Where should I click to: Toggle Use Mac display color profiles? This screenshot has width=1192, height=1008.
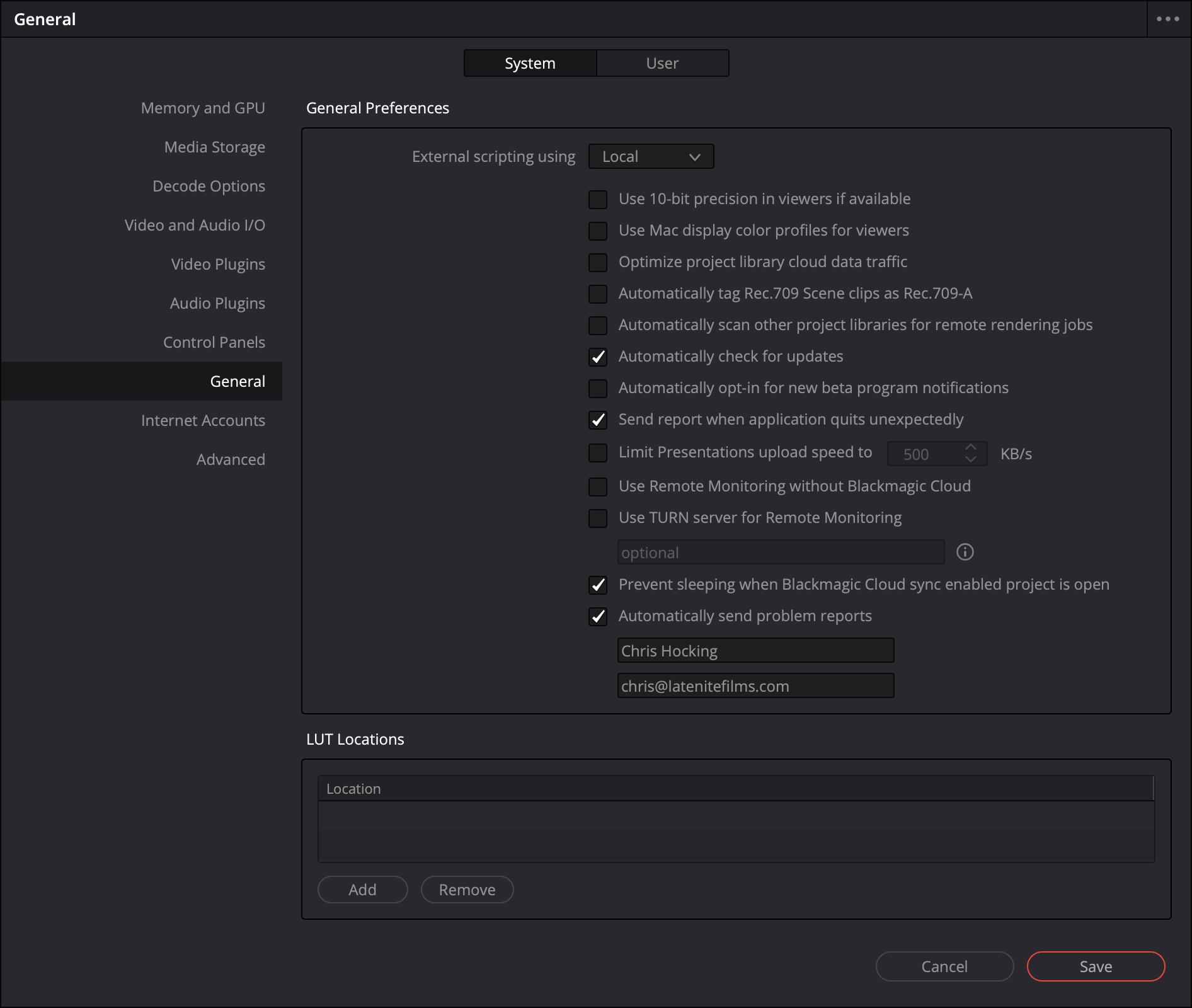pos(598,231)
